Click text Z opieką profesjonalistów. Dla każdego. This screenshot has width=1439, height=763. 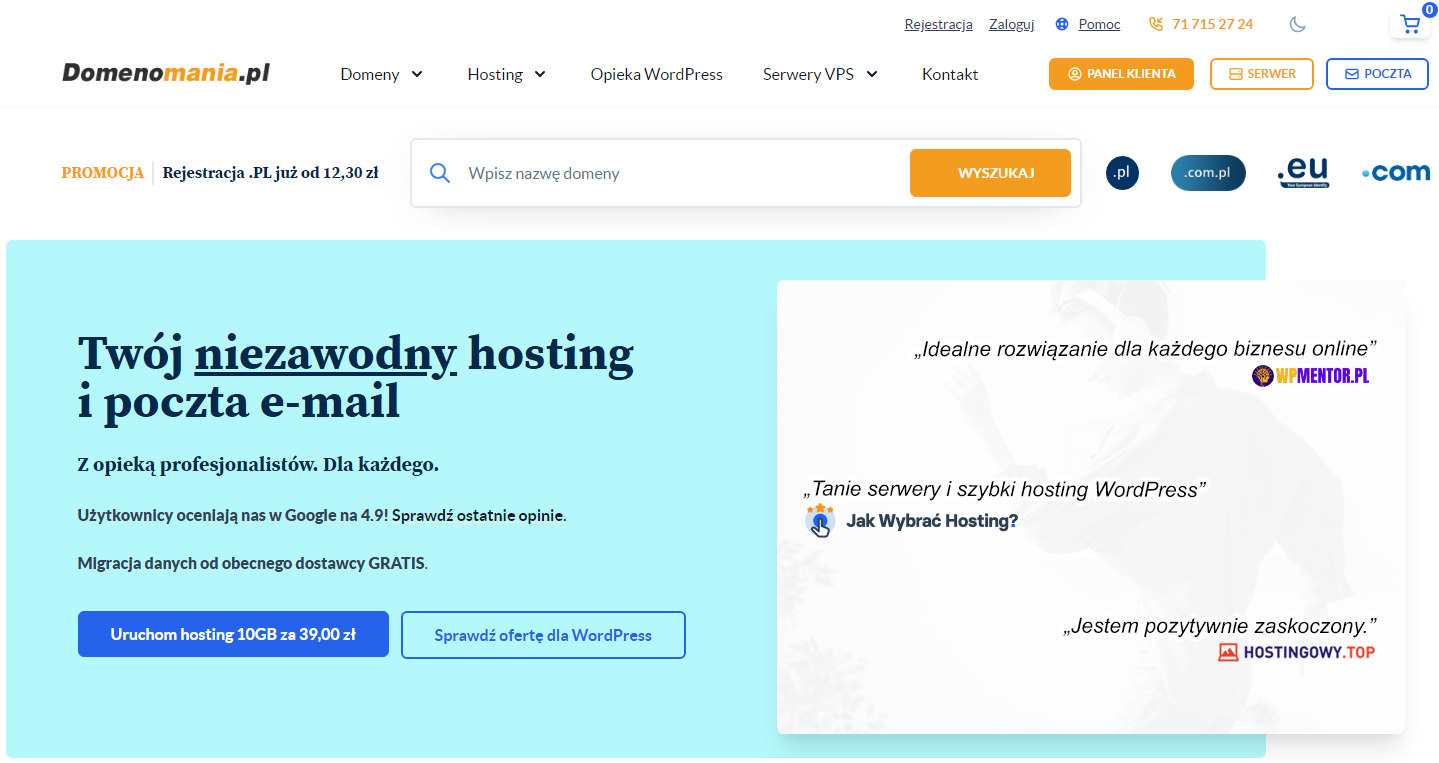click(x=258, y=465)
